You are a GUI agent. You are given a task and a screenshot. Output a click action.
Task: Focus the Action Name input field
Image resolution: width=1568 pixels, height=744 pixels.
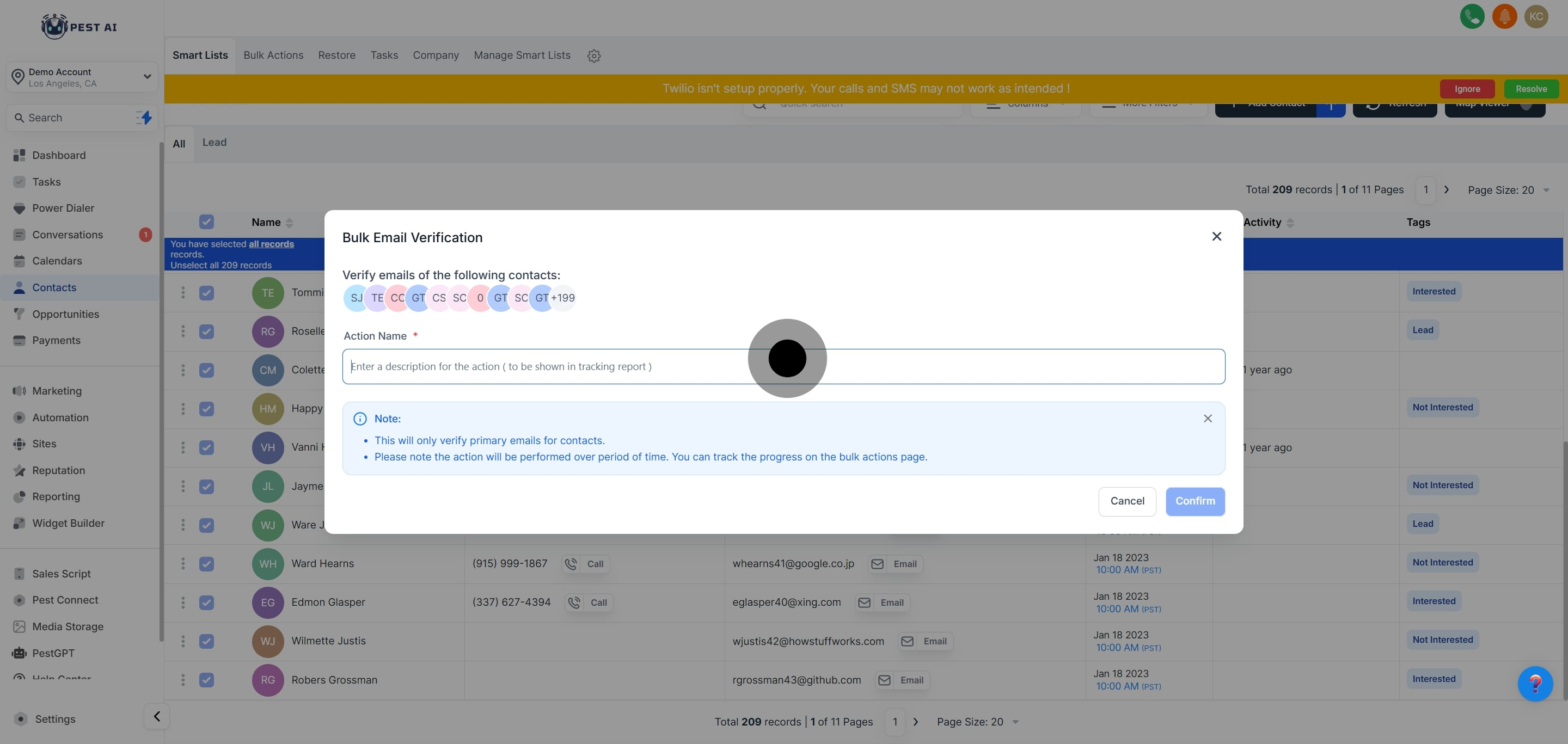click(x=548, y=366)
